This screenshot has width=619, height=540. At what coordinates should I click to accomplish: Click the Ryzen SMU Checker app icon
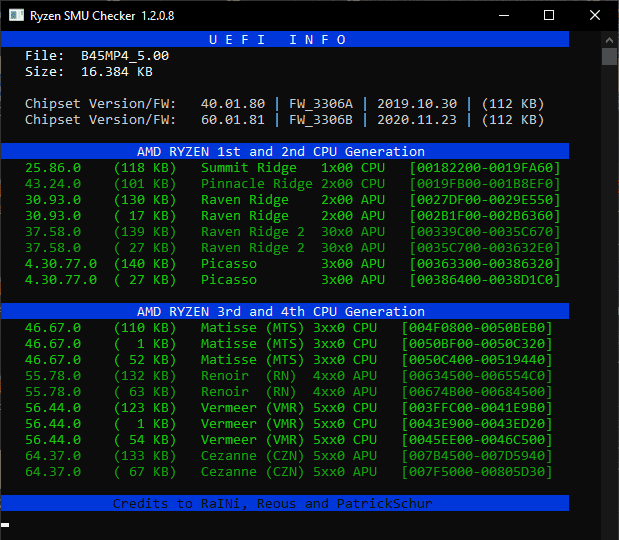tap(16, 15)
